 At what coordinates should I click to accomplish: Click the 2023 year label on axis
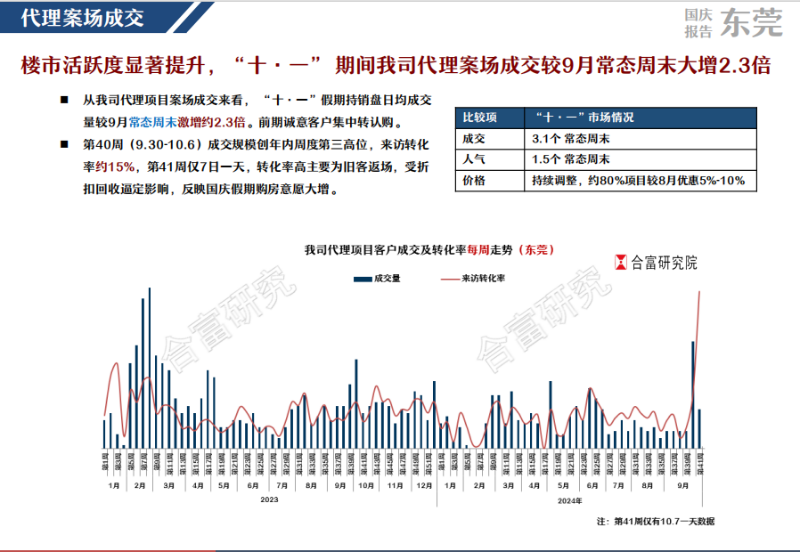click(x=269, y=499)
